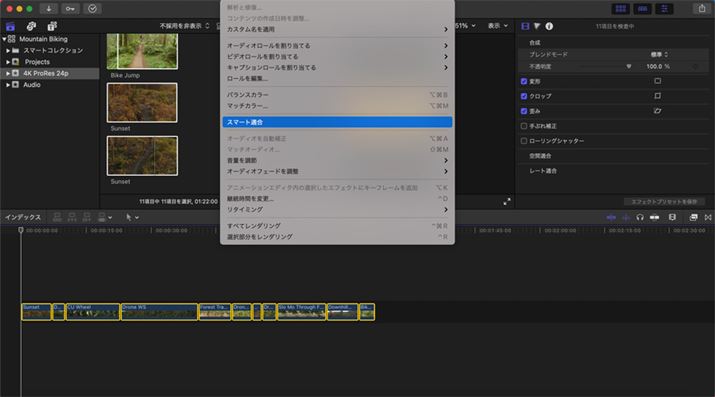Image resolution: width=715 pixels, height=397 pixels.
Task: Open リタイミング submenu
Action: [x=337, y=210]
